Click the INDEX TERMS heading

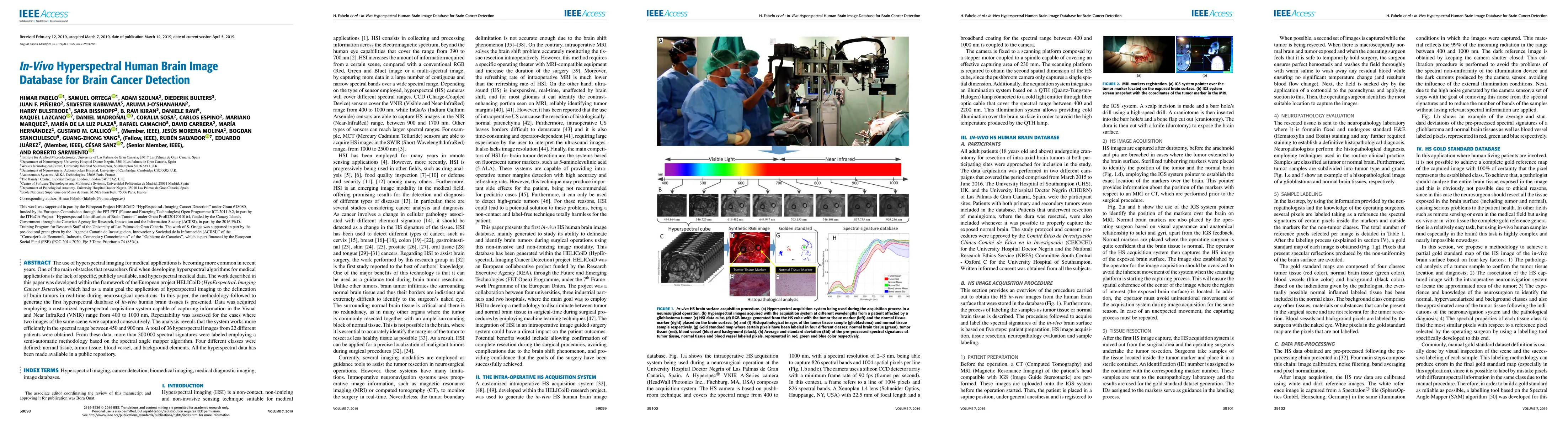click(x=41, y=370)
